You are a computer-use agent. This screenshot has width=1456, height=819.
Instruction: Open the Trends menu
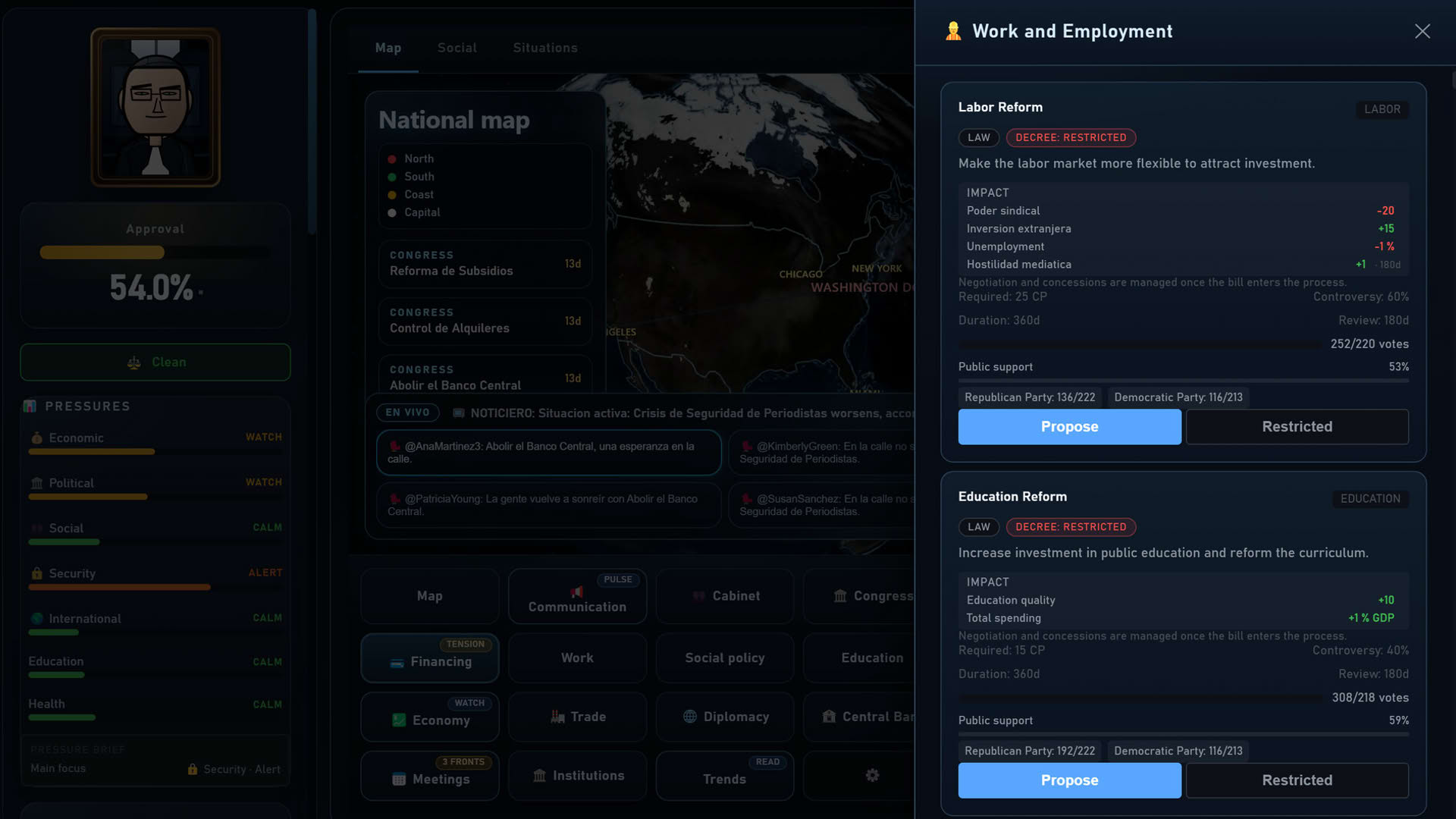tap(725, 776)
